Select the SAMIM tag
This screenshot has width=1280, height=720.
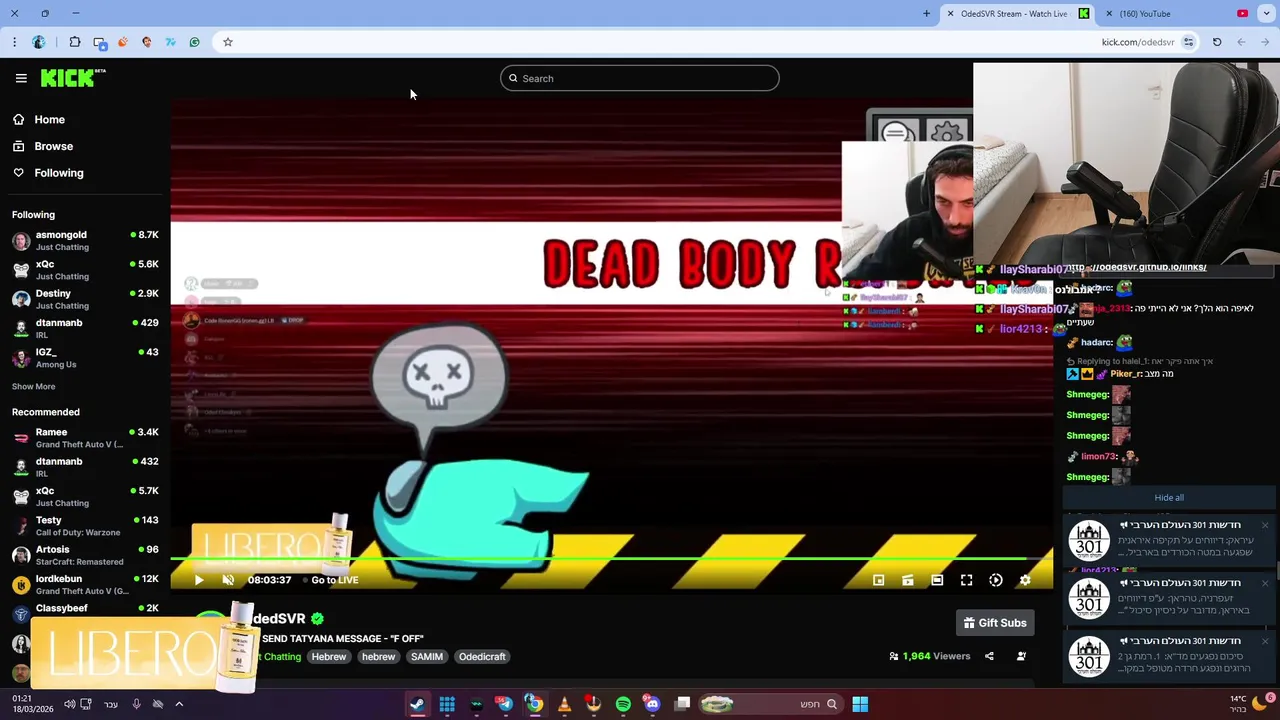tap(426, 657)
